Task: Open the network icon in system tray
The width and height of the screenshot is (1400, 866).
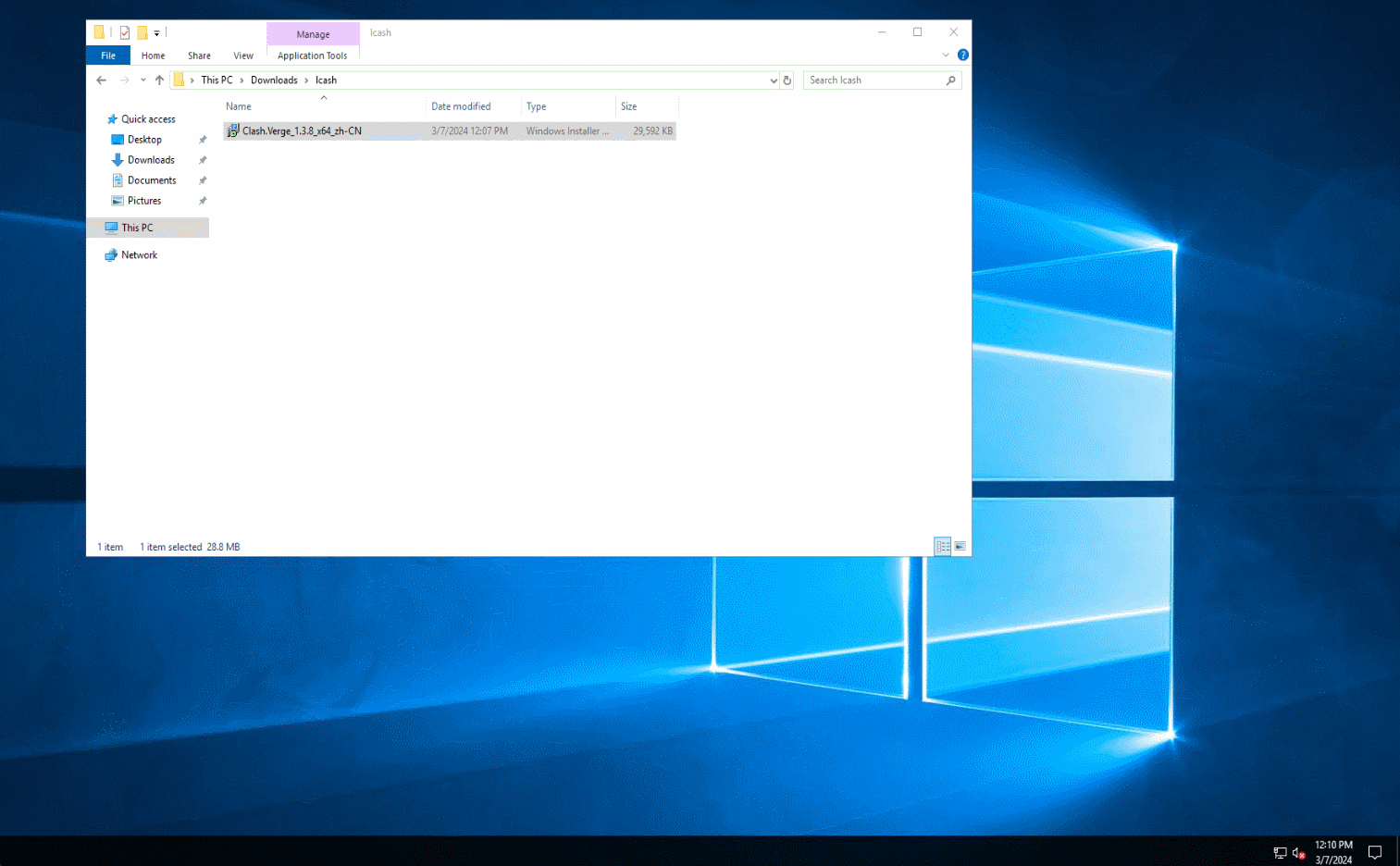Action: 1280,852
